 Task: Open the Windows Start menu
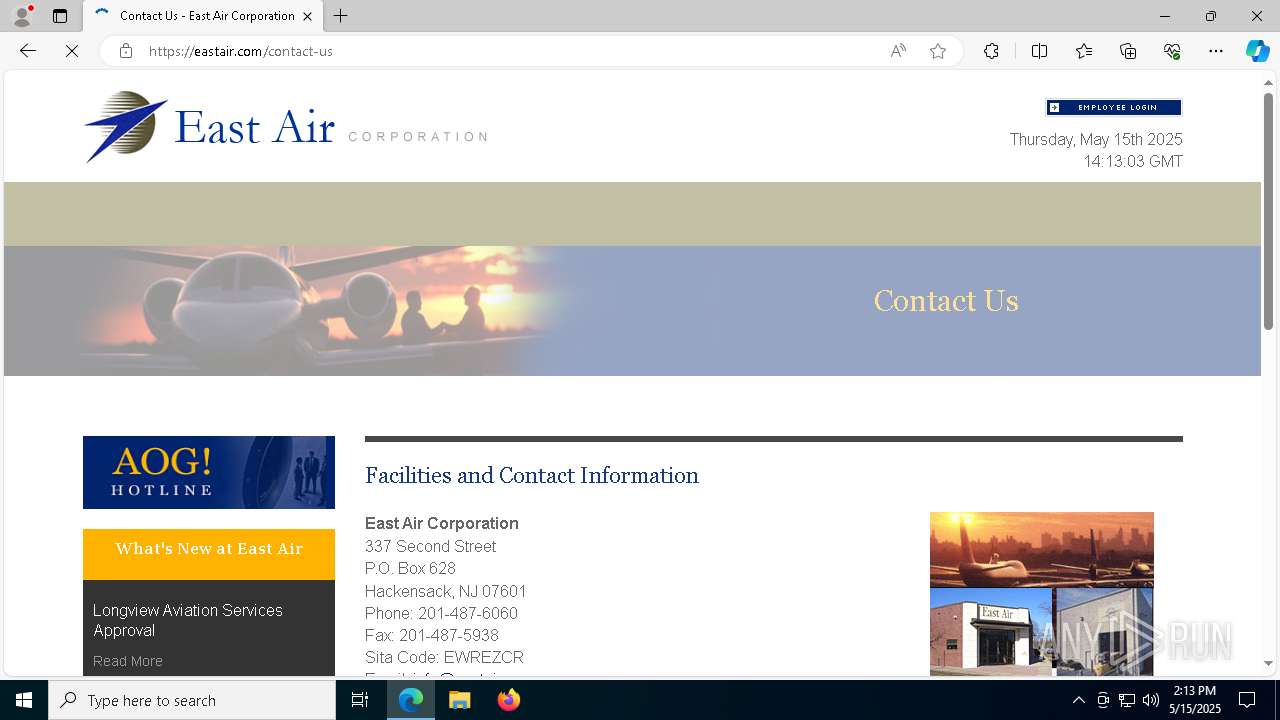pyautogui.click(x=24, y=700)
